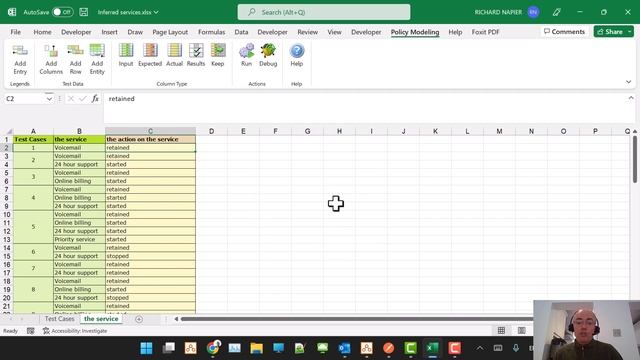The image size is (640, 360).
Task: Click Excel icon in taskbar
Action: (432, 348)
